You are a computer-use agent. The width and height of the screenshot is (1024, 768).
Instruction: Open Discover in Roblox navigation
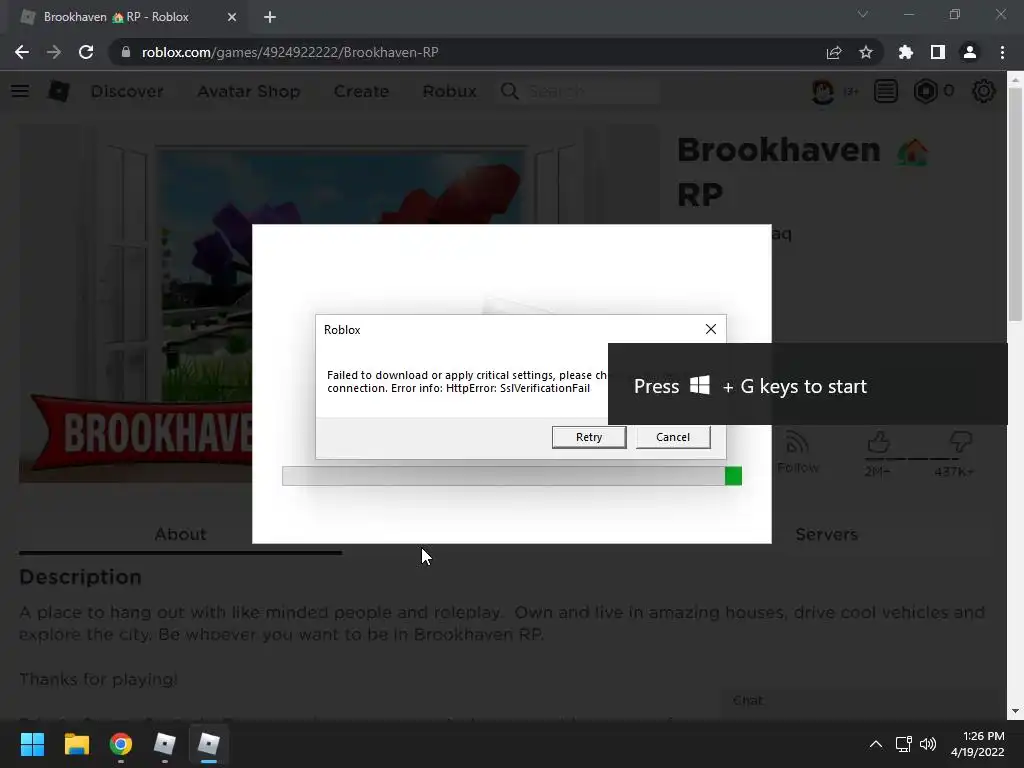127,91
